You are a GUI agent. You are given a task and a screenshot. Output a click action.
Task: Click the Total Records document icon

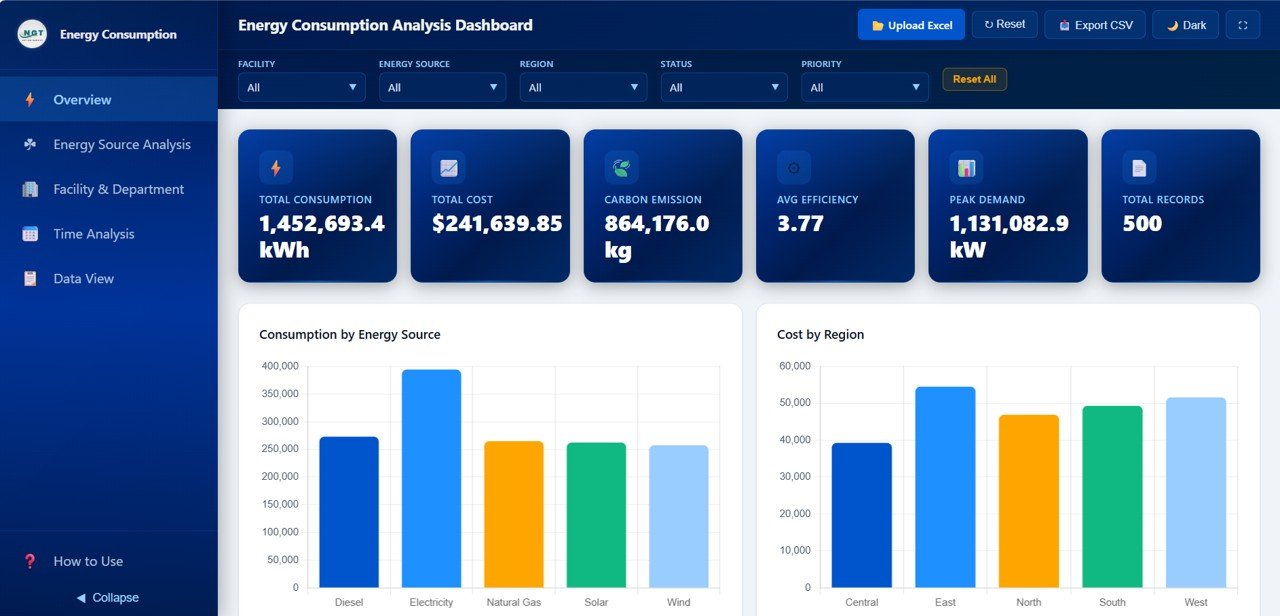click(1139, 168)
